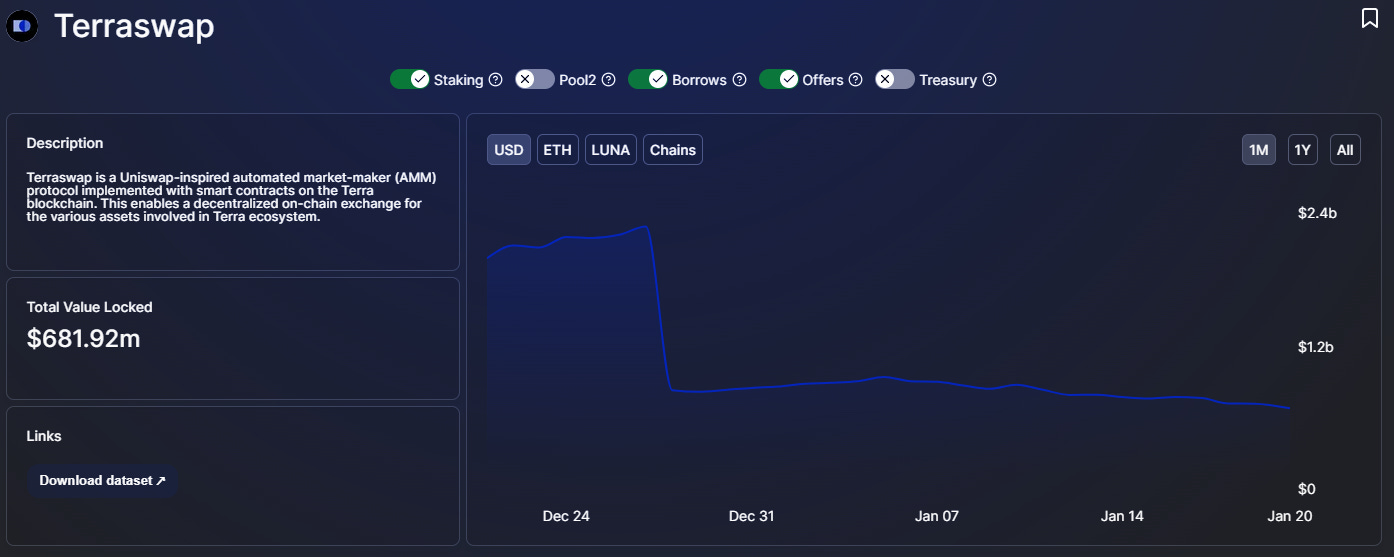Image resolution: width=1394 pixels, height=557 pixels.
Task: Click the Jan 20 axis label
Action: coord(1289,516)
